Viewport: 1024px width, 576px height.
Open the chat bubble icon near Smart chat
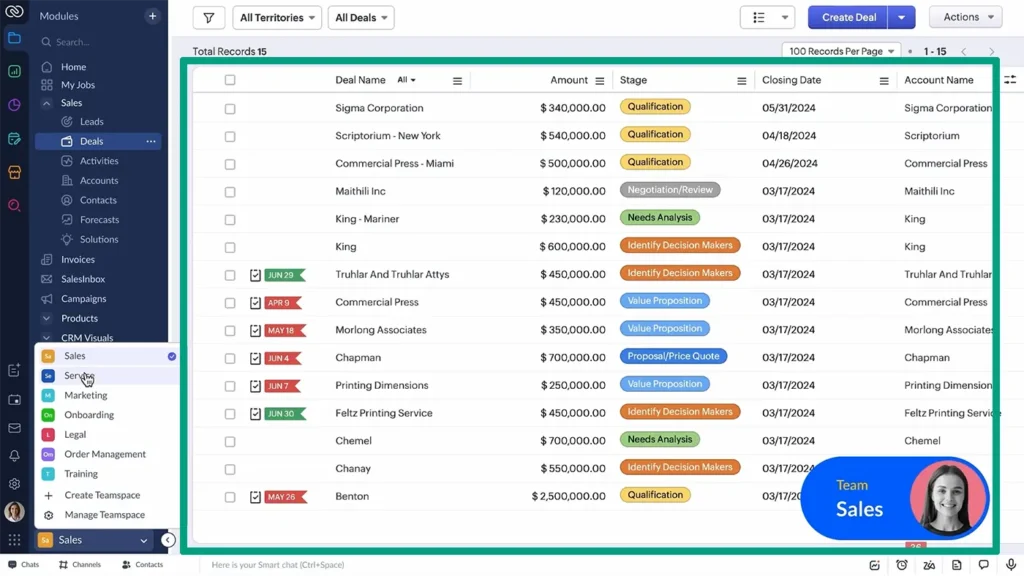pos(984,564)
